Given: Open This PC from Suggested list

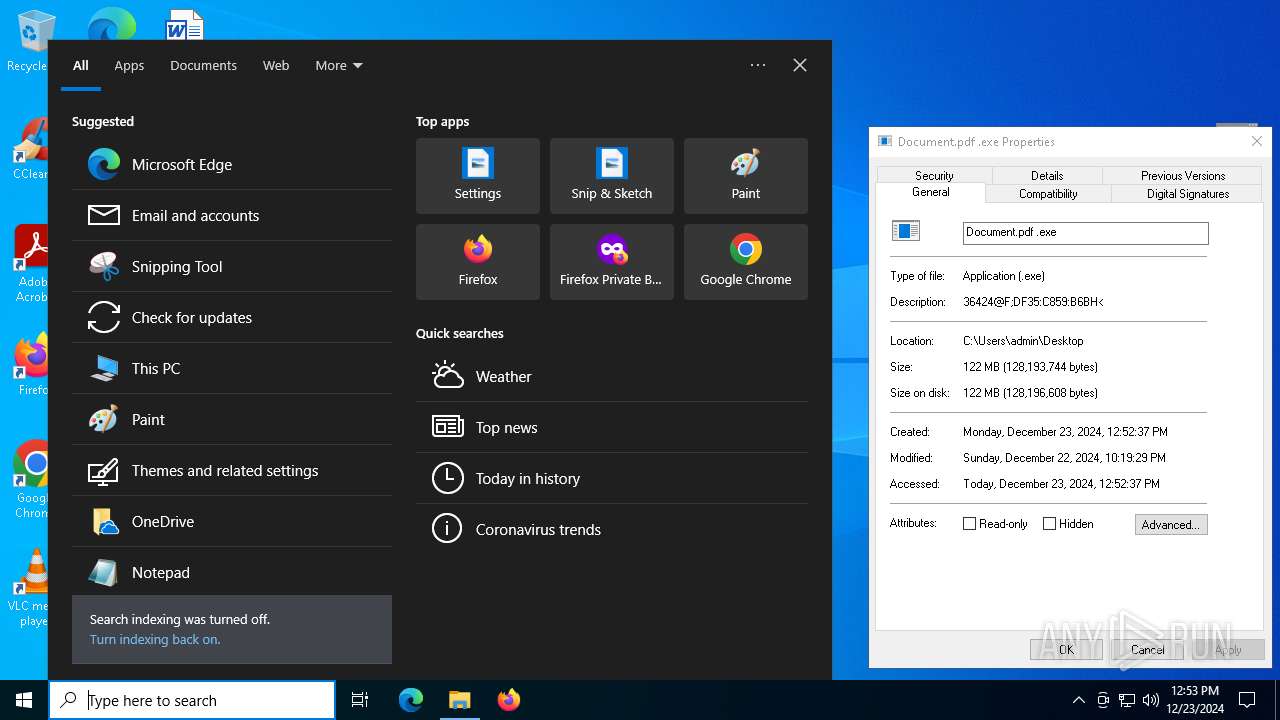Looking at the screenshot, I should coord(232,368).
